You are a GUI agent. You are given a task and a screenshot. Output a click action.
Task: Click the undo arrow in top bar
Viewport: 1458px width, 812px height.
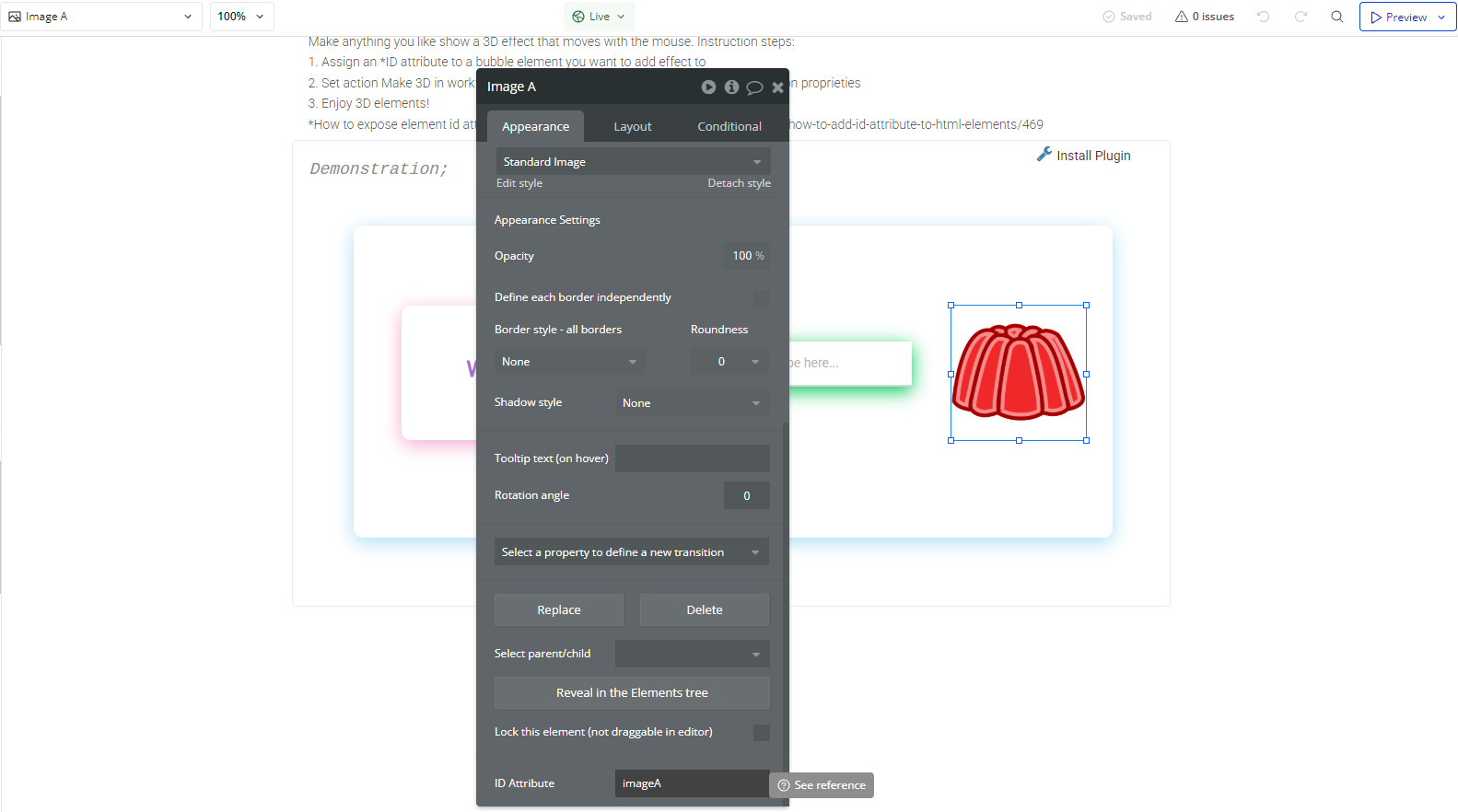(x=1263, y=17)
